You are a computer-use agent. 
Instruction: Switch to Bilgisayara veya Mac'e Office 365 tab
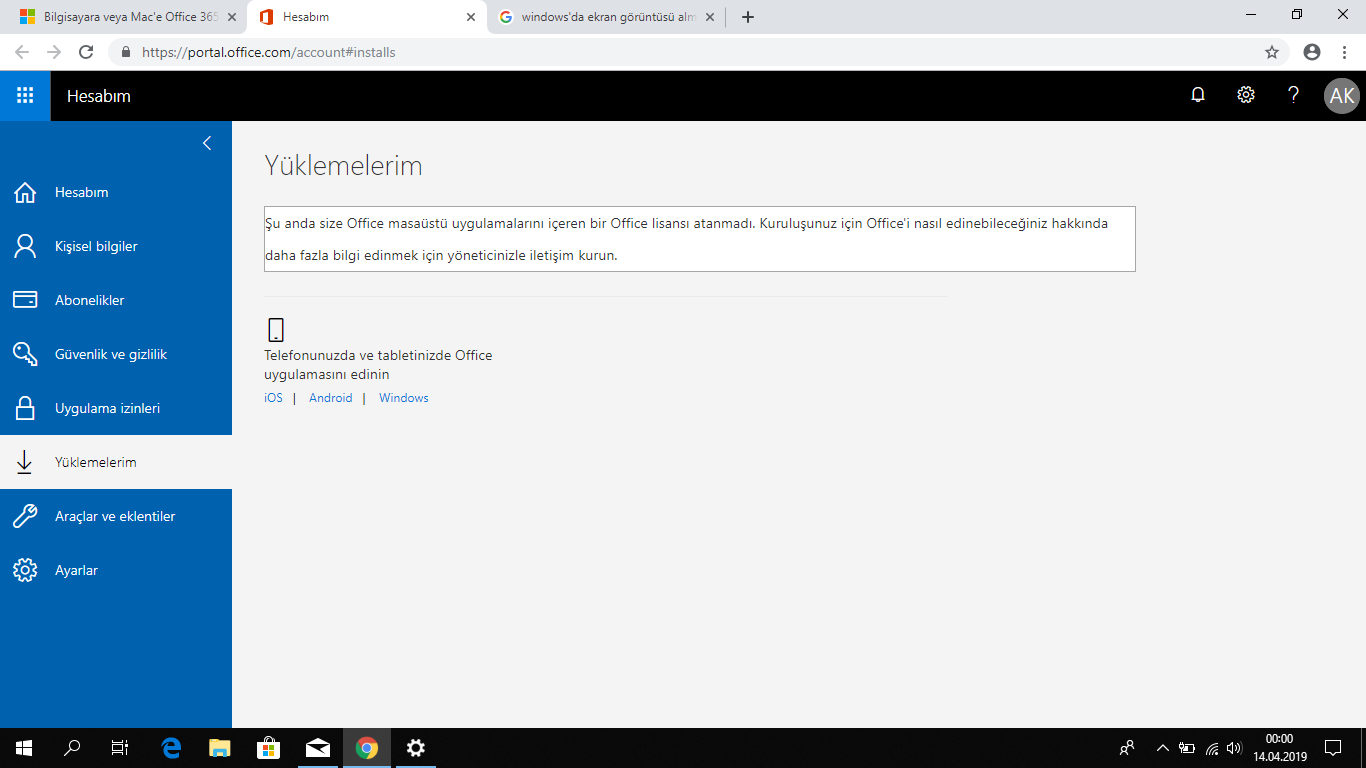click(129, 17)
